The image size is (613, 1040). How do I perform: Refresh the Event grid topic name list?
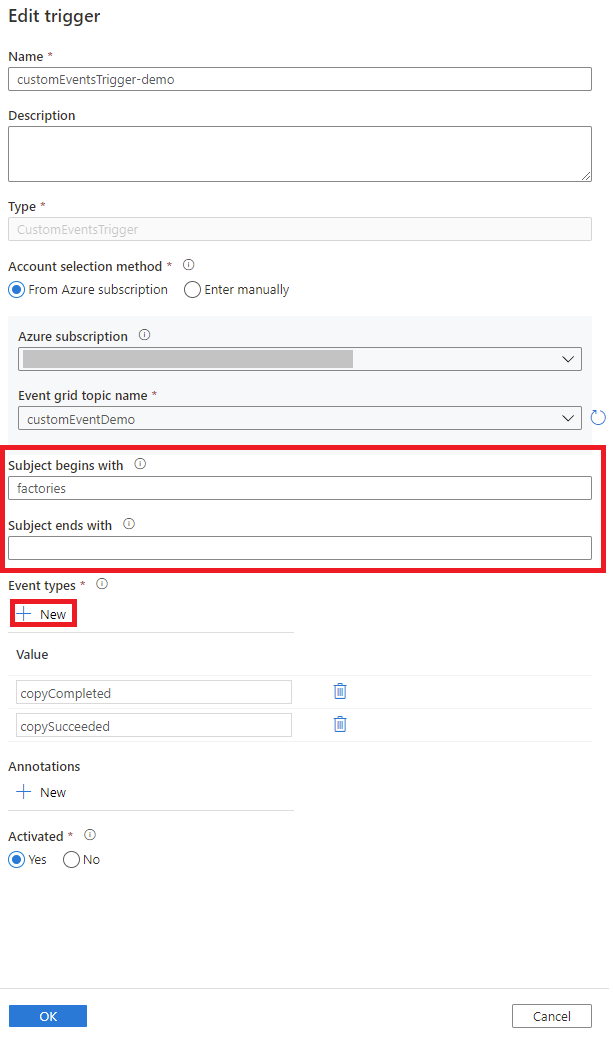pos(598,417)
